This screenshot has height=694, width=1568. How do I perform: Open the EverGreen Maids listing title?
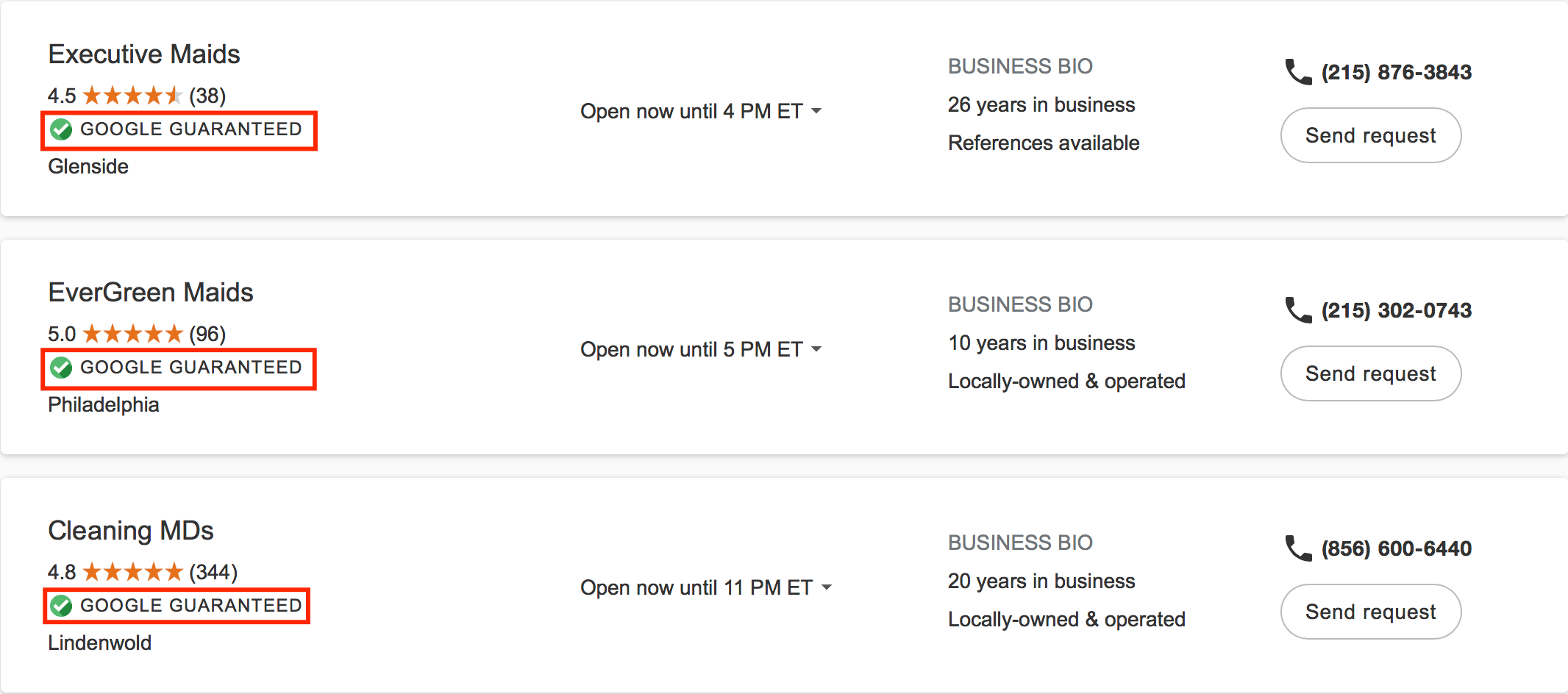151,293
